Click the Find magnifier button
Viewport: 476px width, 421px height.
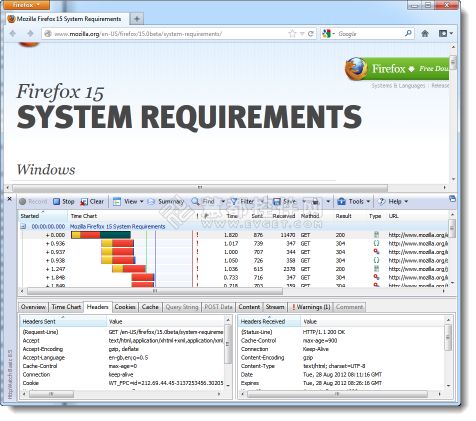(x=203, y=202)
